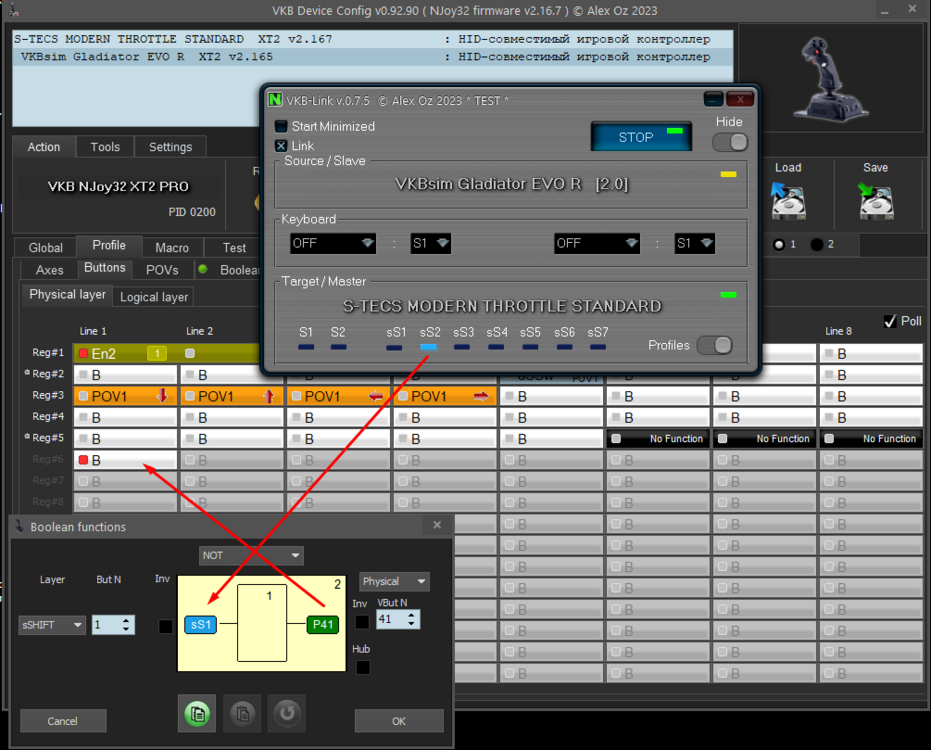The image size is (931, 750).
Task: Click the reset arrow icon in Boolean functions
Action: 287,713
